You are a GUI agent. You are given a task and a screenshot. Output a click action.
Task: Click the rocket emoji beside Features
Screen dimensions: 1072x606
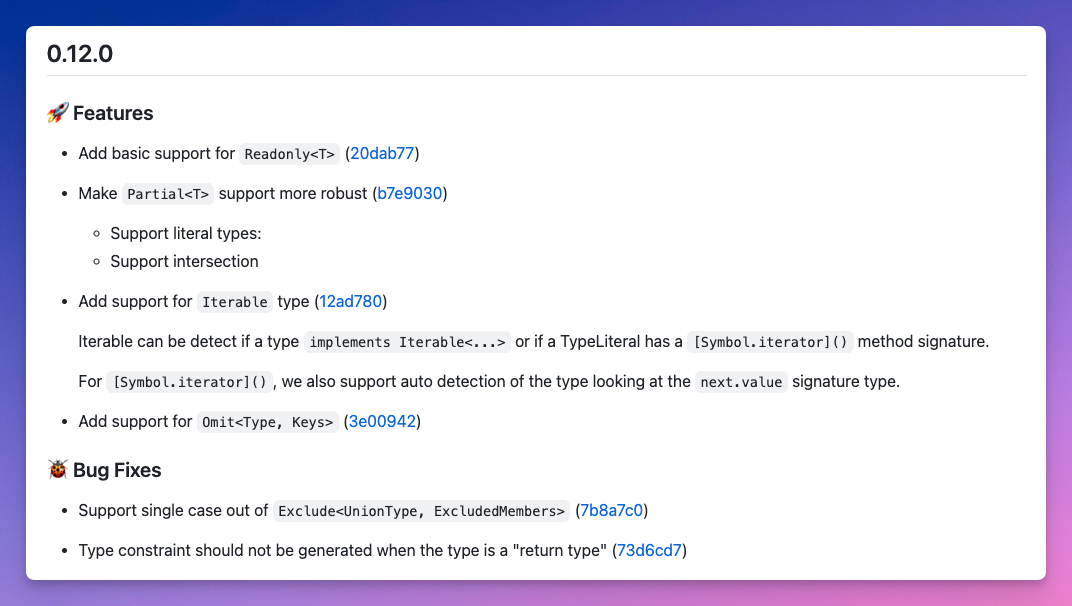click(57, 113)
